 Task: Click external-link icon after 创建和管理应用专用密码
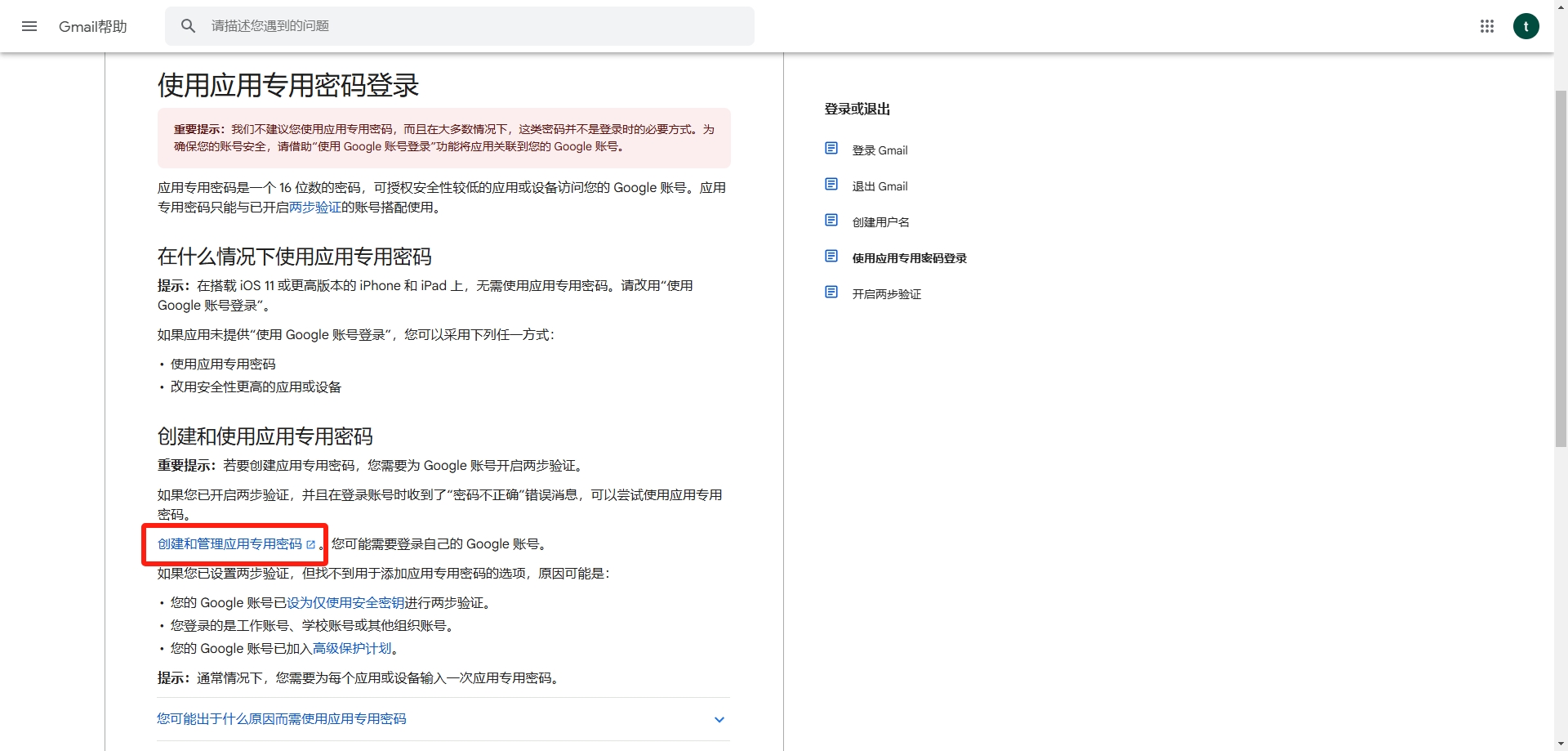pyautogui.click(x=310, y=544)
